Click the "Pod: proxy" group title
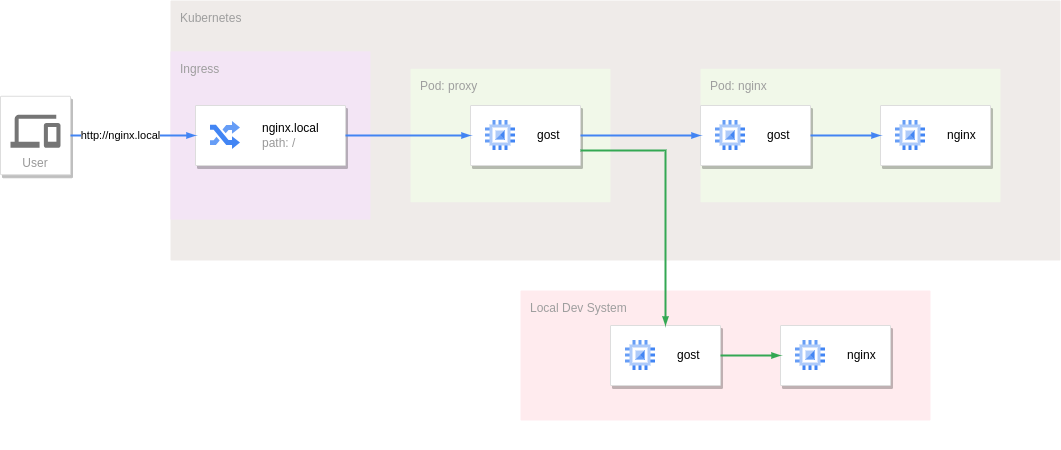 (448, 86)
